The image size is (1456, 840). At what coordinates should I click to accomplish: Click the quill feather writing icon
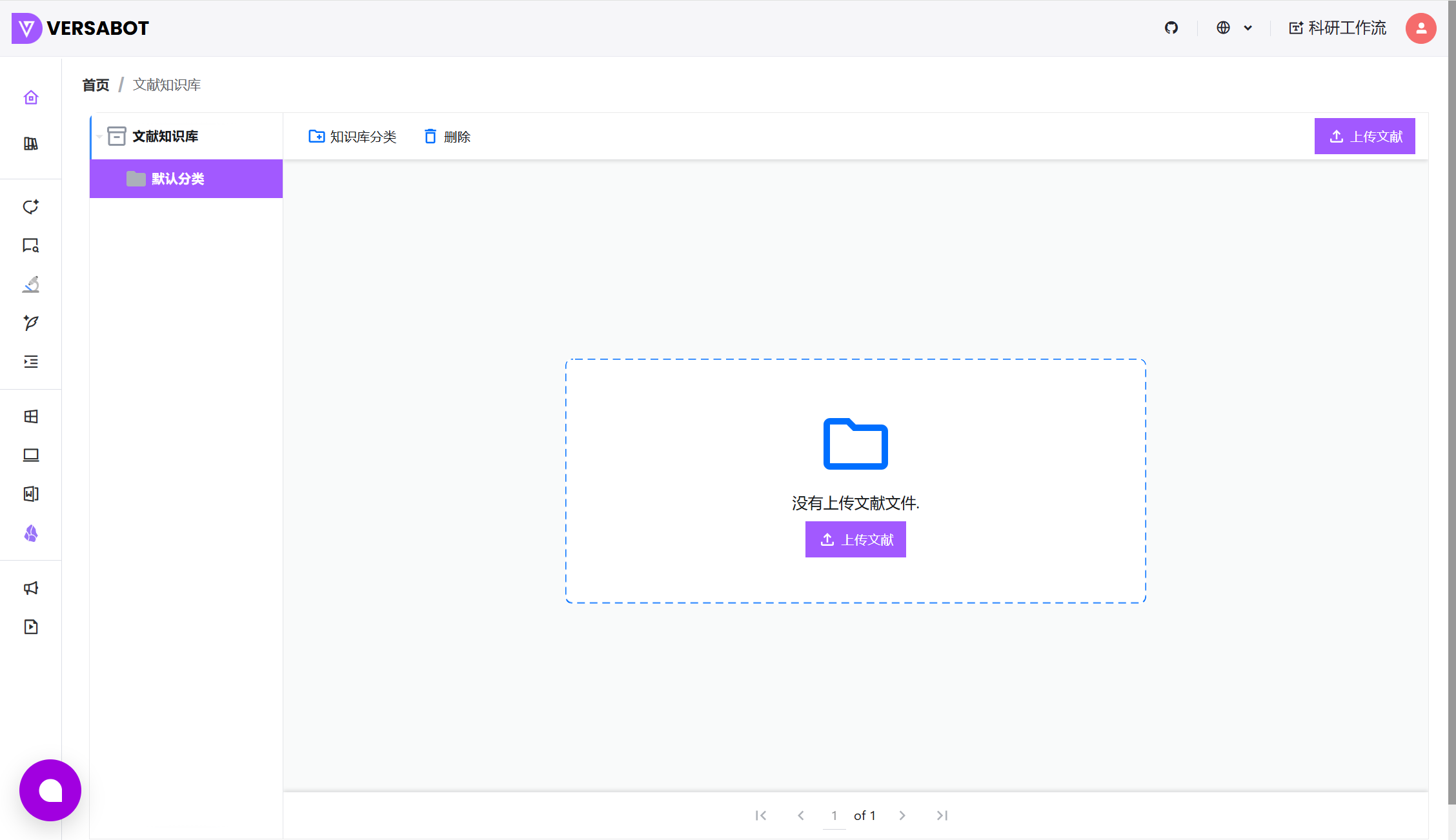pyautogui.click(x=31, y=323)
